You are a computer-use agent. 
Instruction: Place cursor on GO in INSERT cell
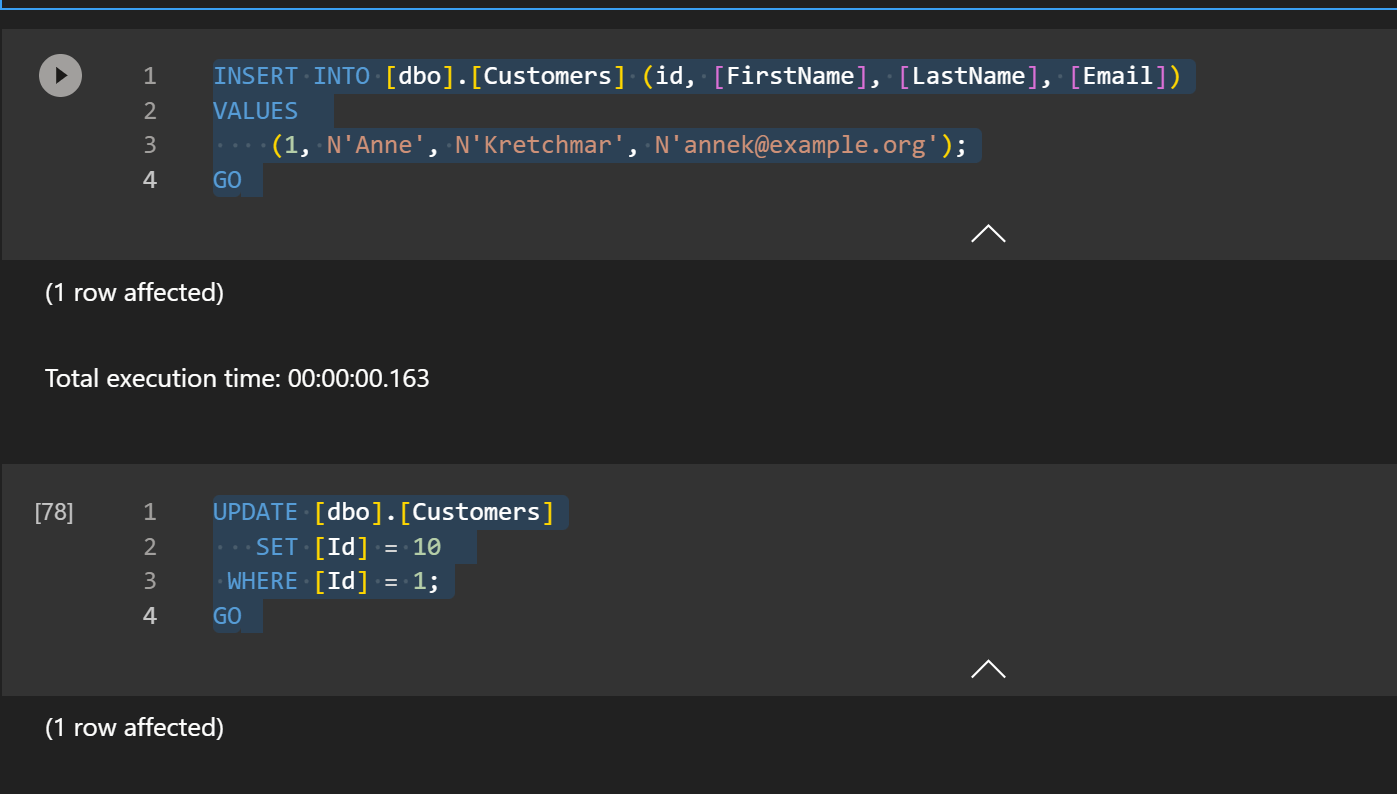pyautogui.click(x=227, y=180)
